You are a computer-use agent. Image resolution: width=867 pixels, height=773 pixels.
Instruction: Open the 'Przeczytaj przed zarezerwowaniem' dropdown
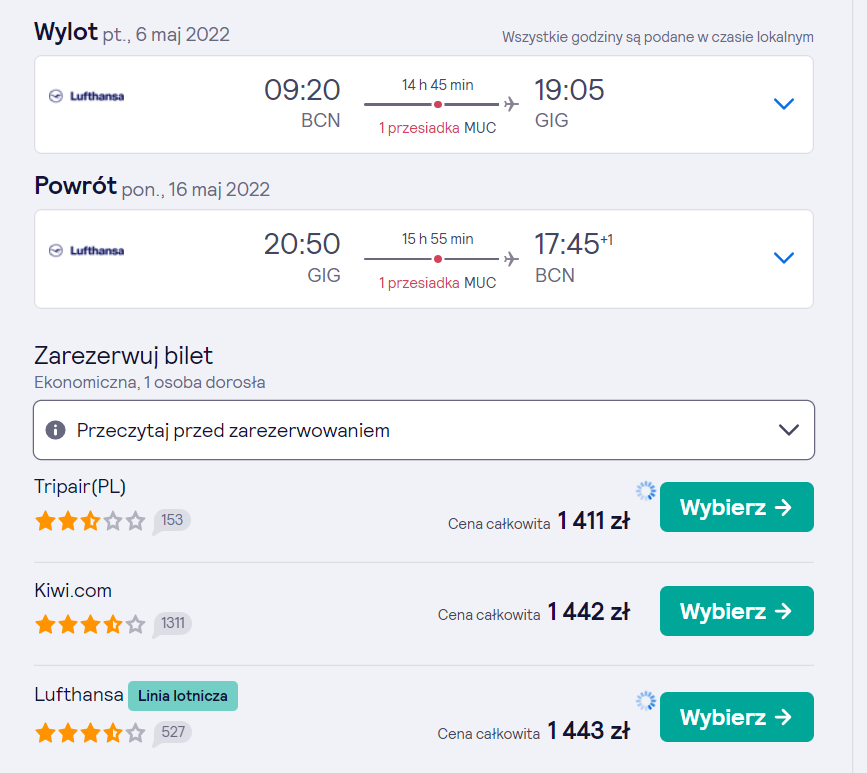click(x=424, y=430)
